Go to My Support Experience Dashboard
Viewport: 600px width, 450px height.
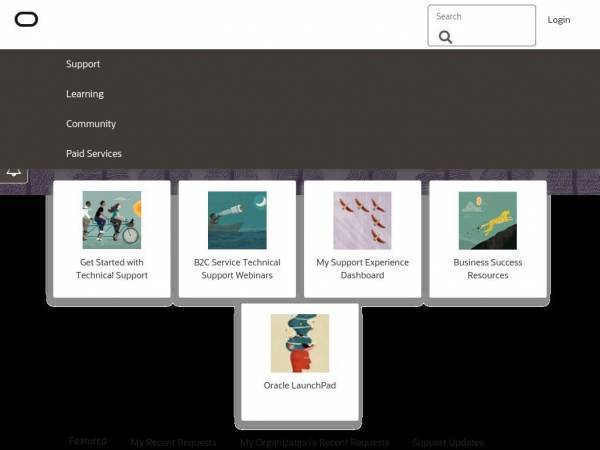click(x=362, y=269)
